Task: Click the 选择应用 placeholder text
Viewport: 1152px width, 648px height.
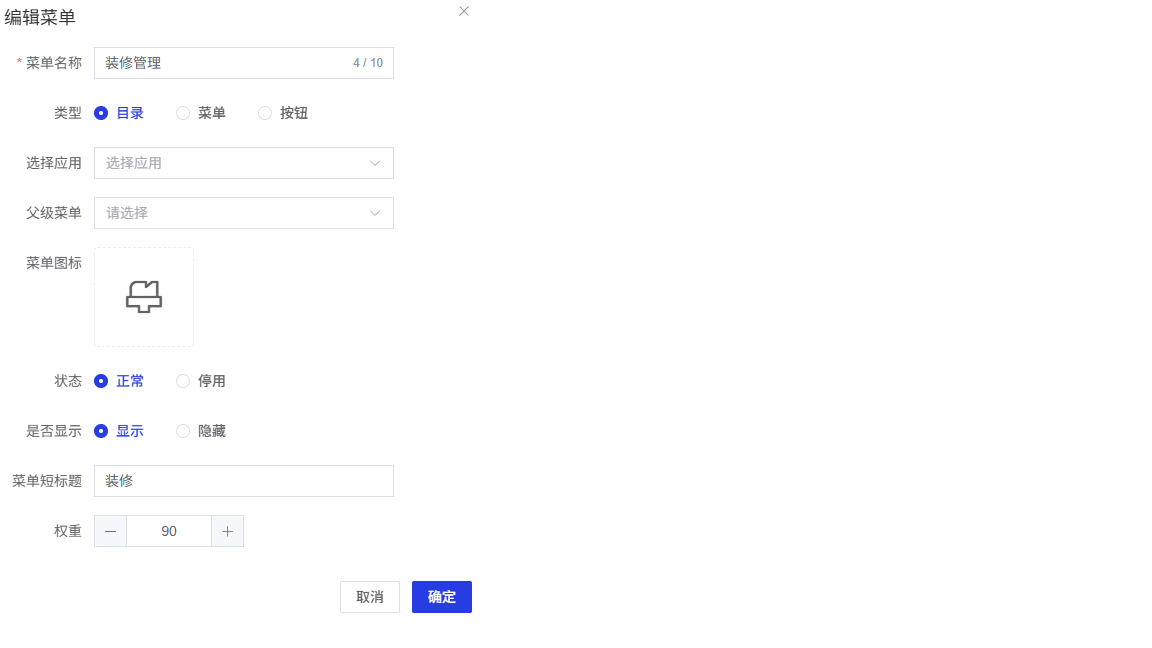Action: click(134, 163)
